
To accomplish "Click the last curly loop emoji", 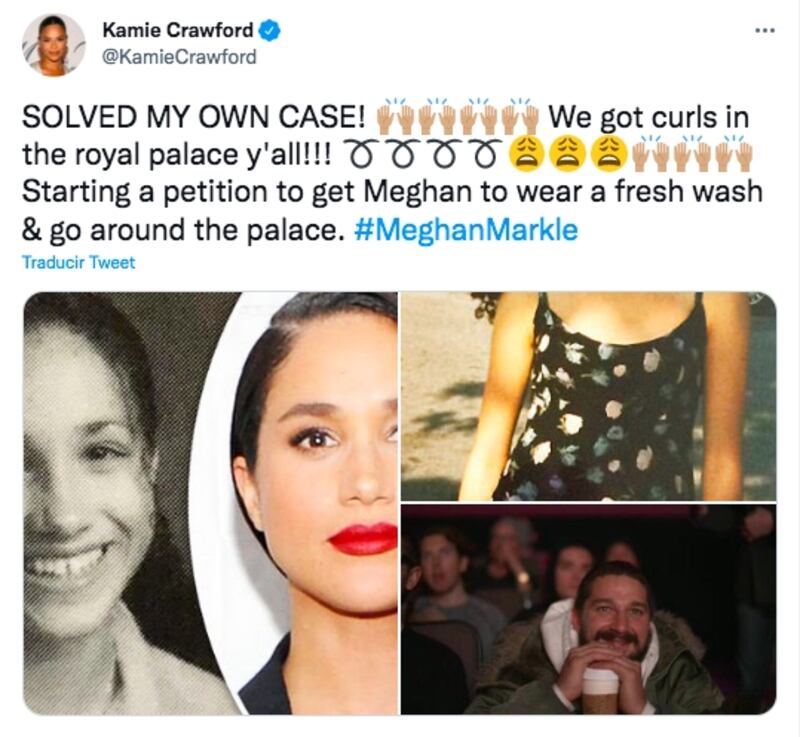I will 485,153.
